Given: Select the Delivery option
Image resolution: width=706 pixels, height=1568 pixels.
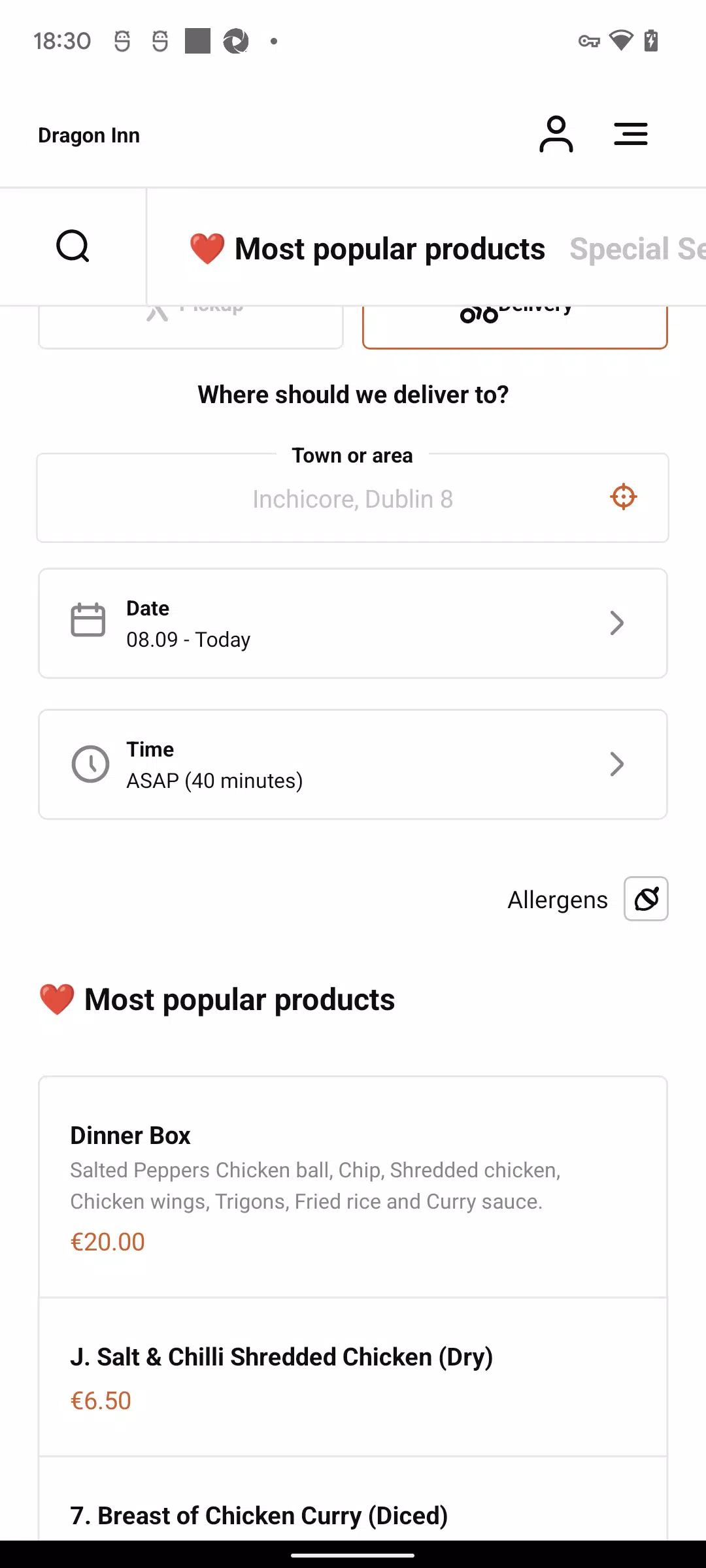Looking at the screenshot, I should click(x=515, y=327).
